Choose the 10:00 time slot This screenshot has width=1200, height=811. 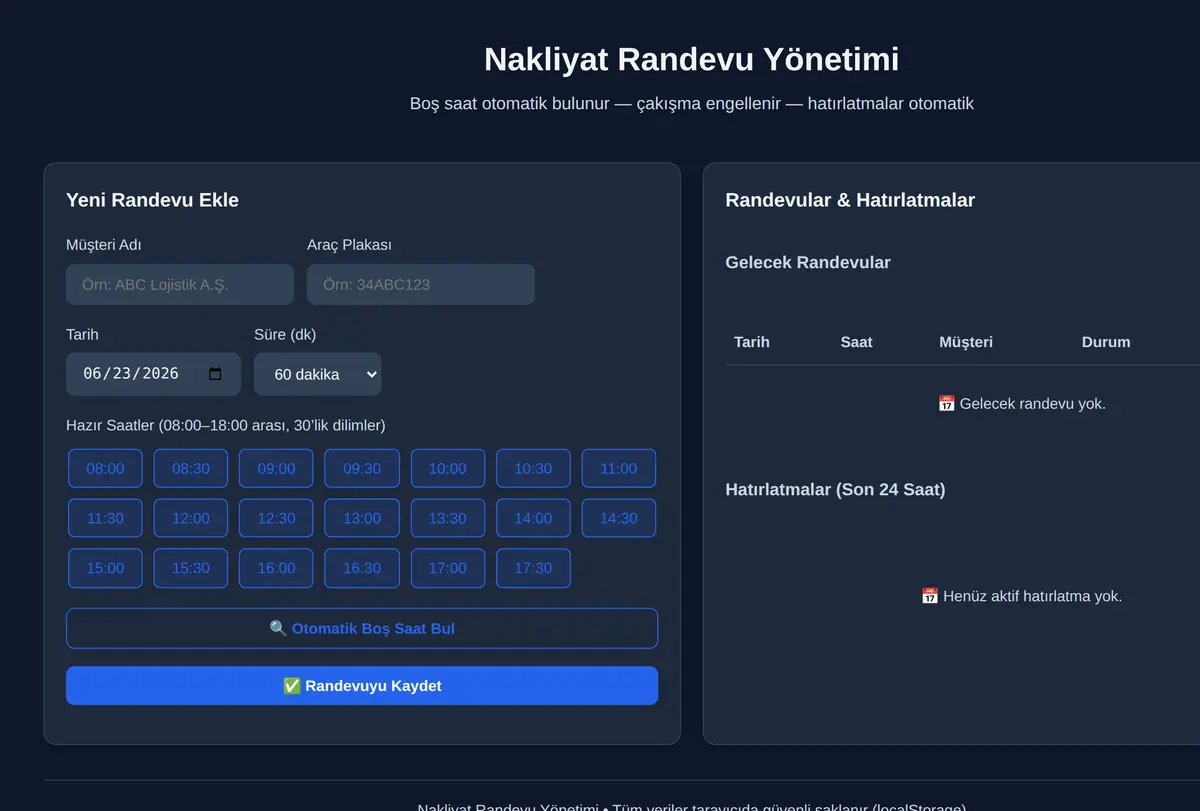click(x=448, y=468)
